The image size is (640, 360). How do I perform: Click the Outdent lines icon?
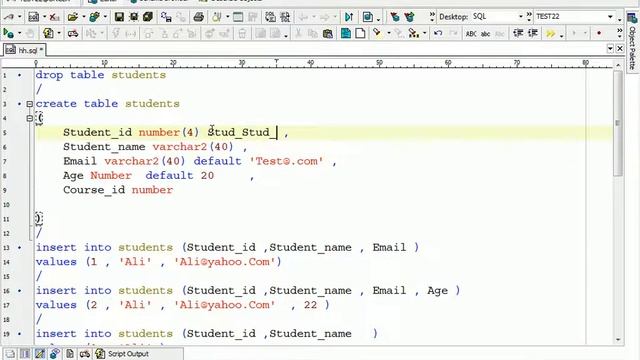[x=533, y=33]
